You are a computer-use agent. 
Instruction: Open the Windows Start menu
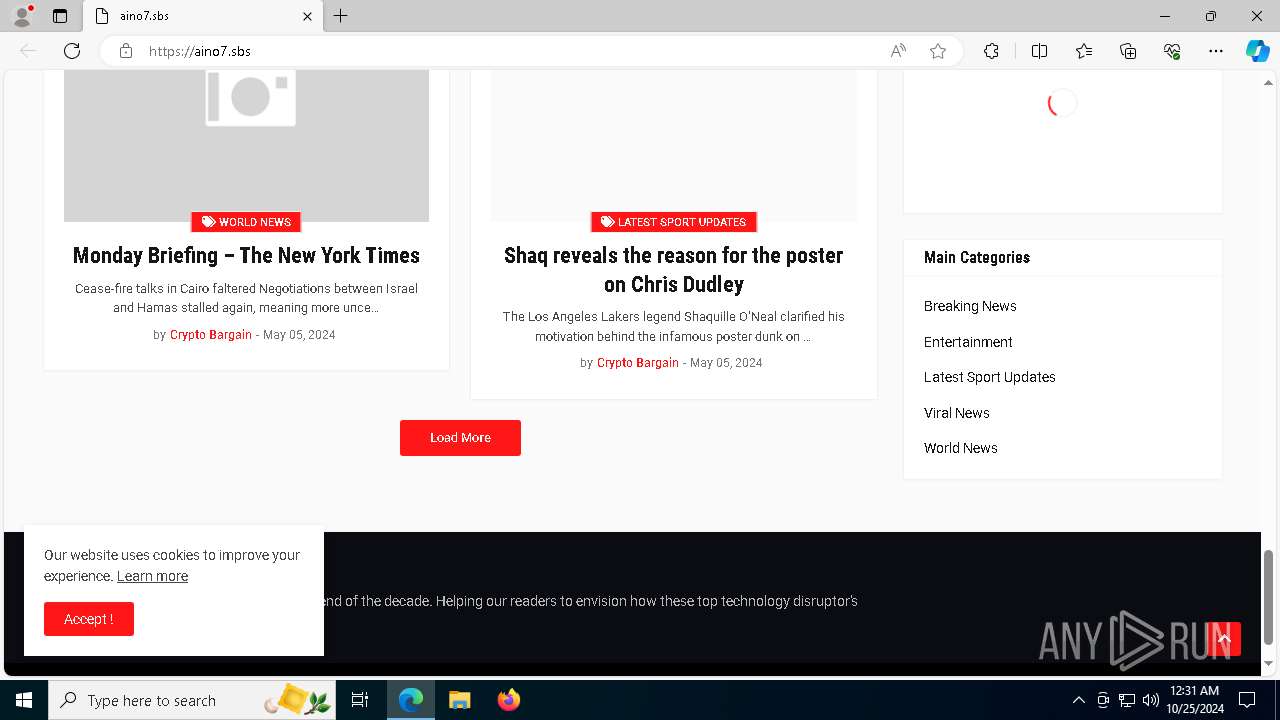click(24, 700)
